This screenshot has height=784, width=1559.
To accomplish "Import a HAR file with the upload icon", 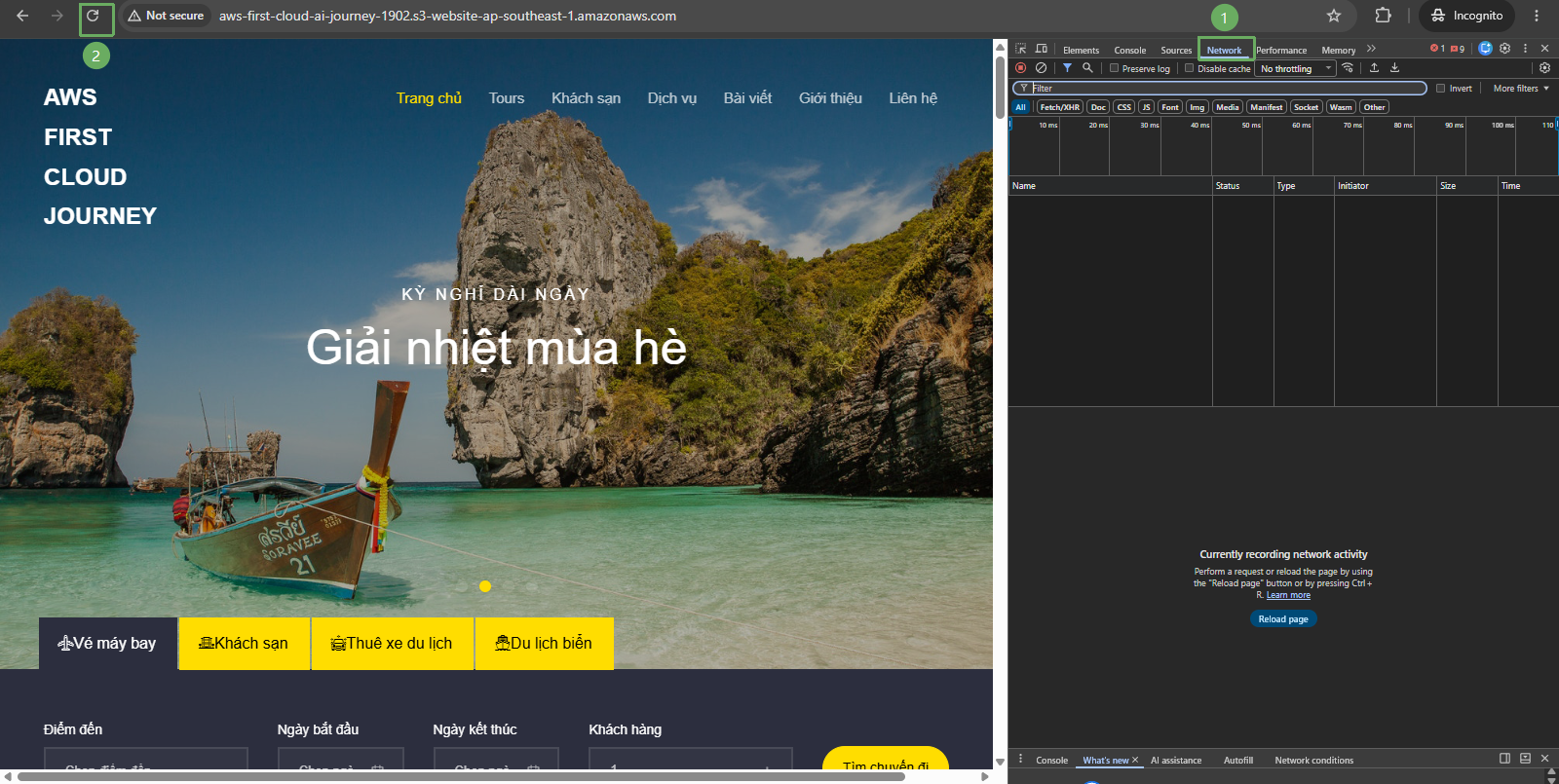I will [1374, 68].
